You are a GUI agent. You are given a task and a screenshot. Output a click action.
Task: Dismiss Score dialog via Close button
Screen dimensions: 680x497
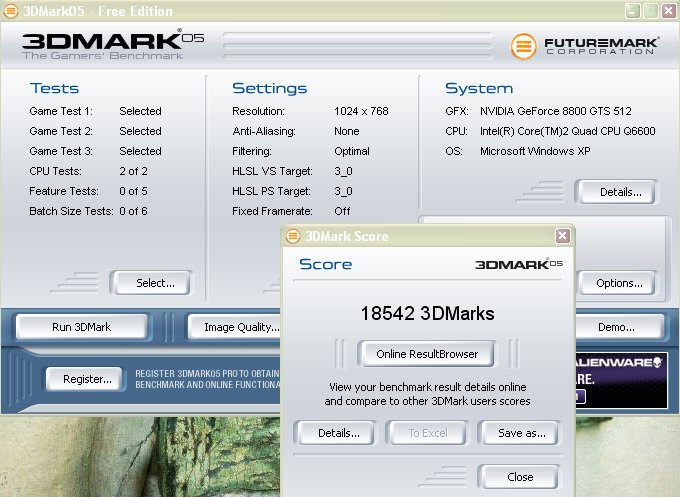[x=520, y=477]
